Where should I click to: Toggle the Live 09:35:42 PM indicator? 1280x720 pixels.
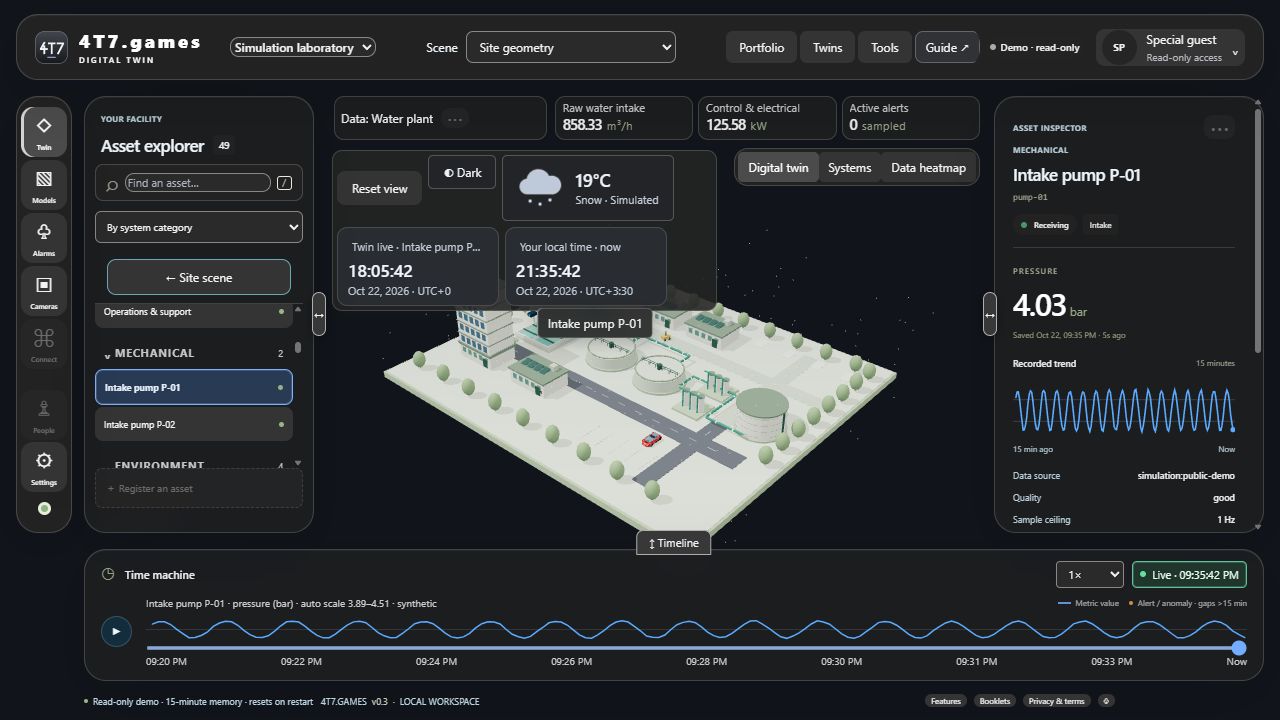point(1189,575)
